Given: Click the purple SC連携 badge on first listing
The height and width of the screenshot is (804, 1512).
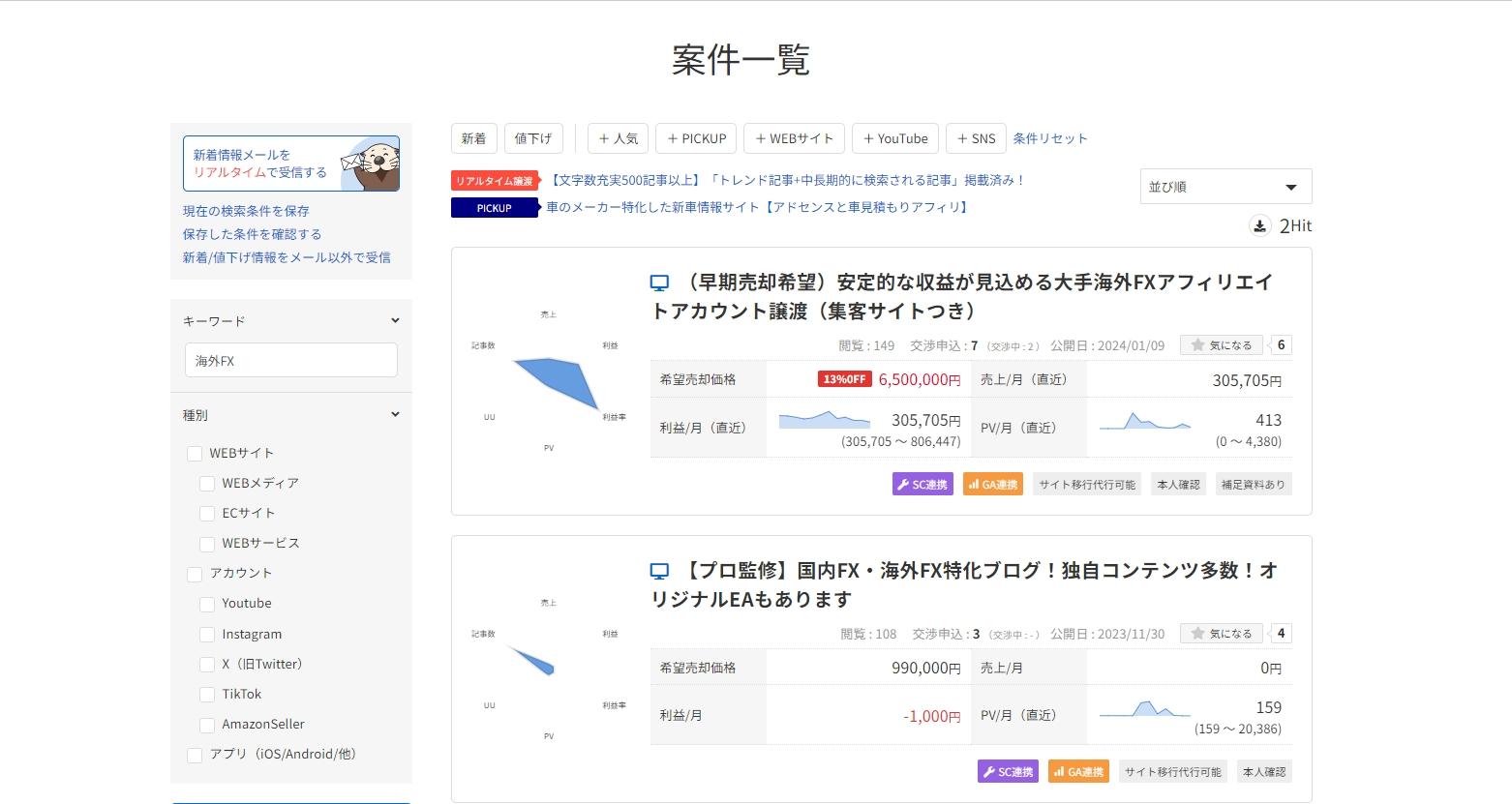Looking at the screenshot, I should point(922,485).
